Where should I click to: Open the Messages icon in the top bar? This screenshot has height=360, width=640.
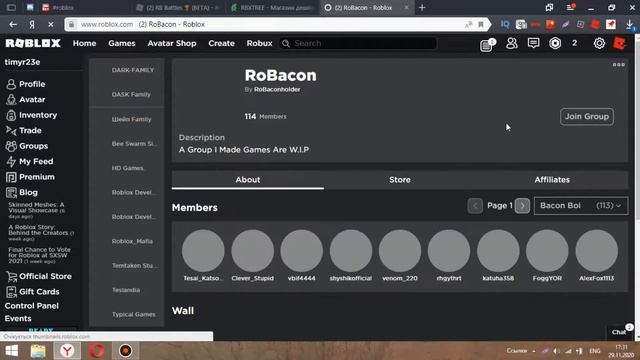pos(533,43)
